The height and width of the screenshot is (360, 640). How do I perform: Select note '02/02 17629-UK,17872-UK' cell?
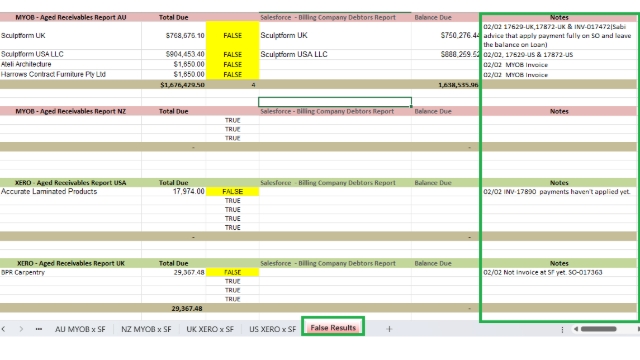[559, 36]
